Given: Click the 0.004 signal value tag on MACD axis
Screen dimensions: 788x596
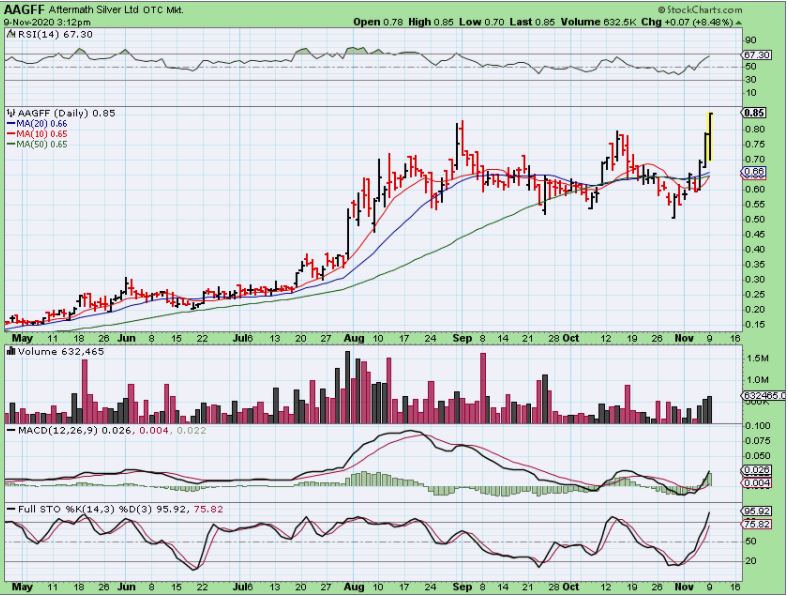Looking at the screenshot, I should [756, 483].
